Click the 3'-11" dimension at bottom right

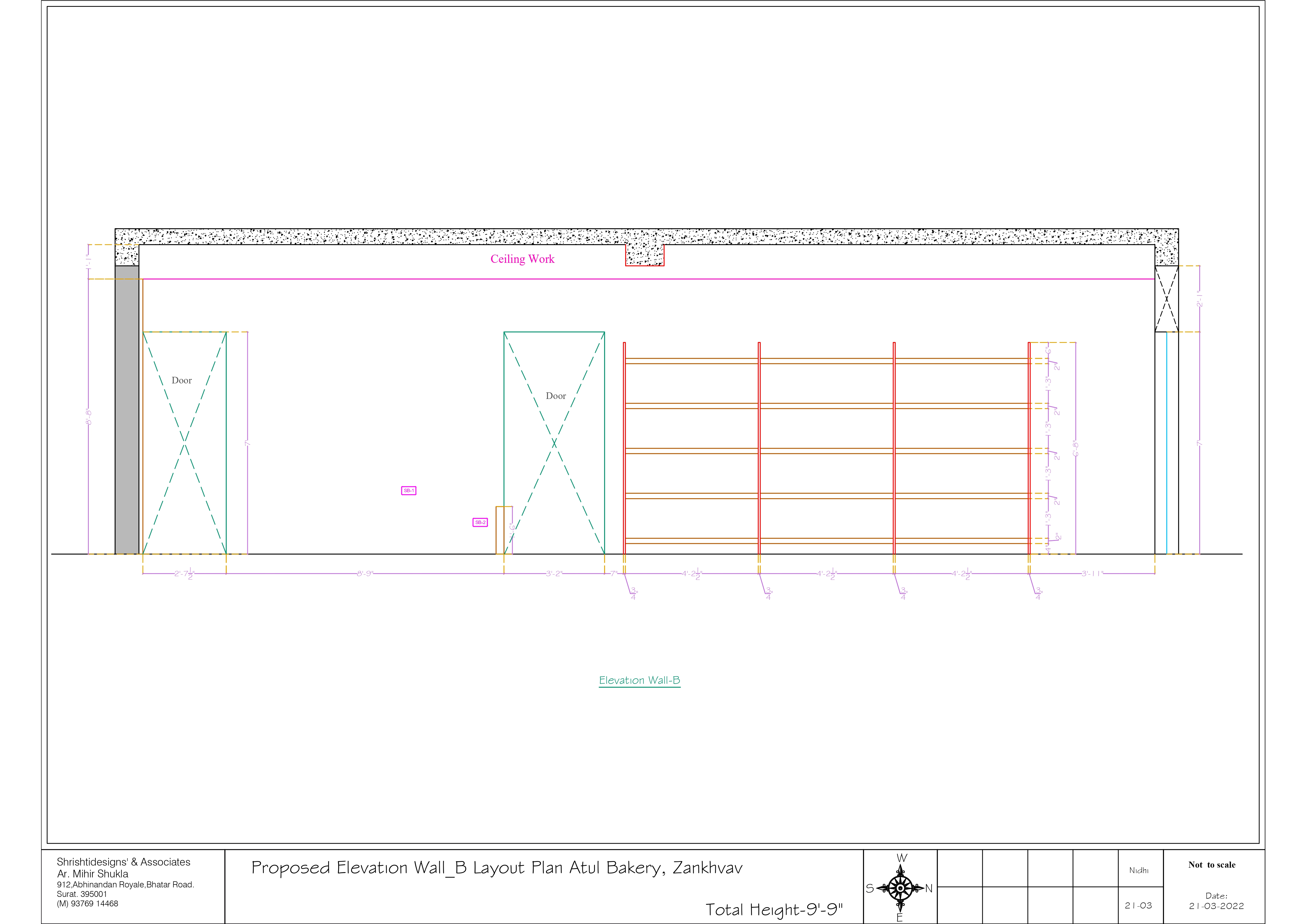point(1092,573)
